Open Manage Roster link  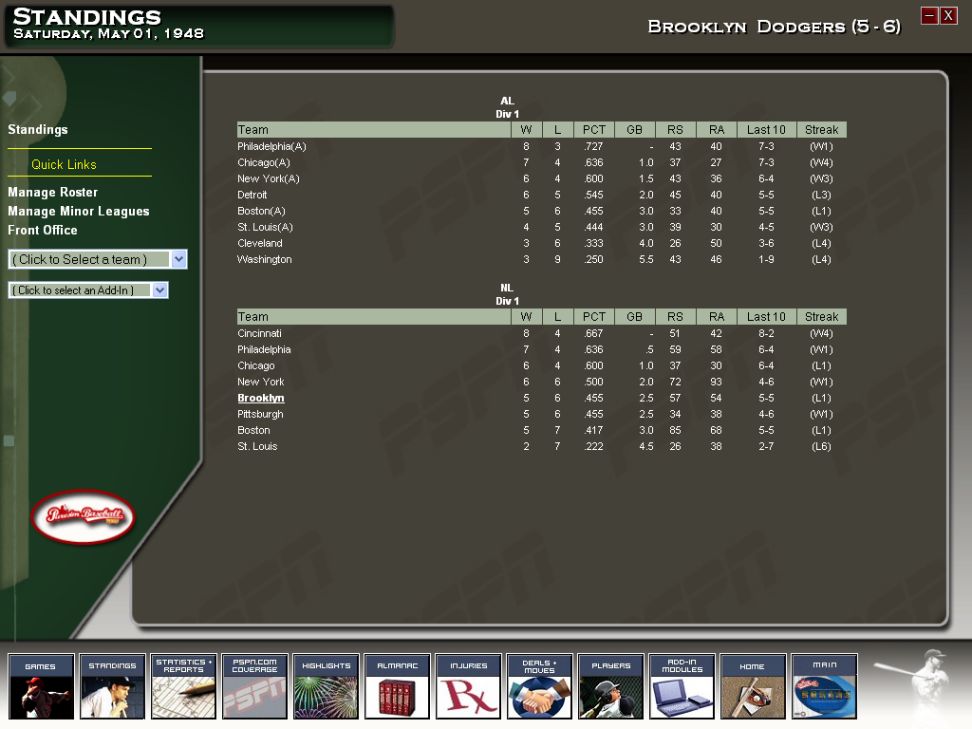click(x=53, y=192)
